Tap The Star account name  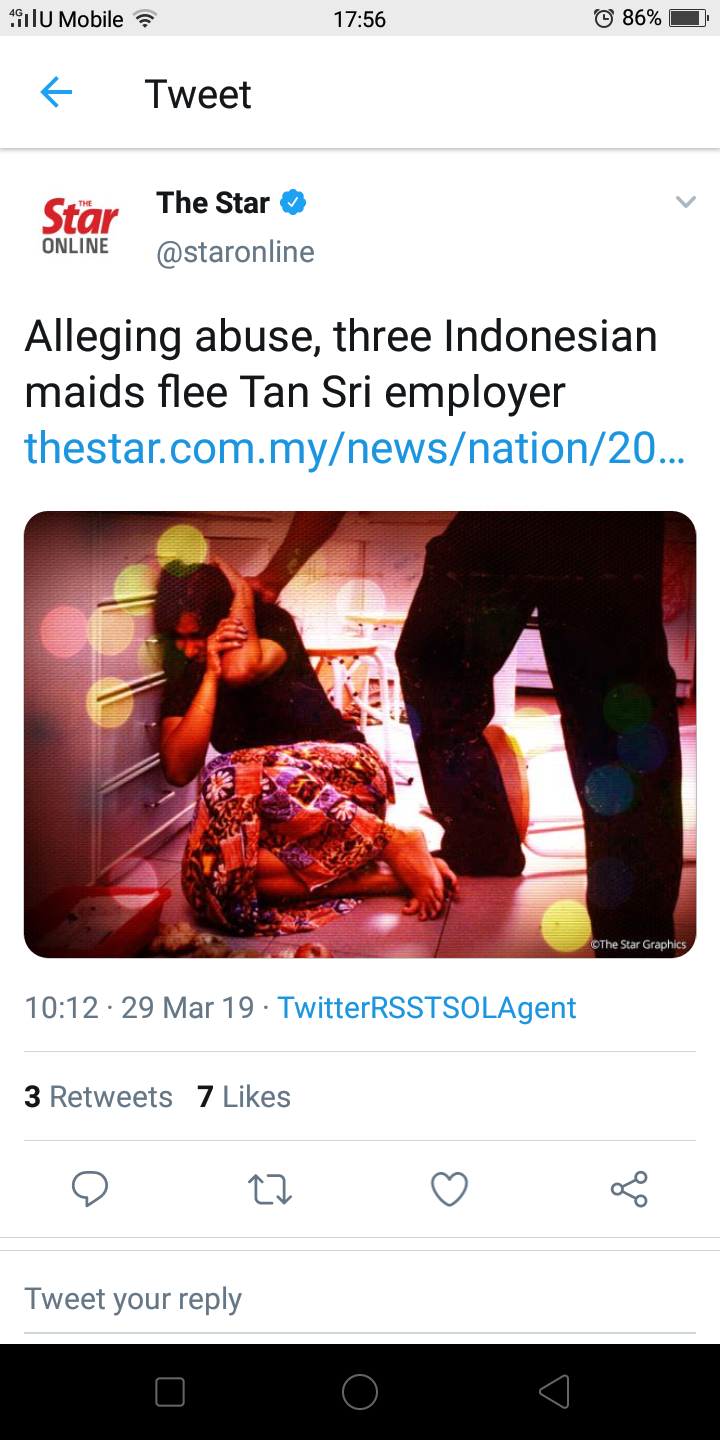(213, 202)
